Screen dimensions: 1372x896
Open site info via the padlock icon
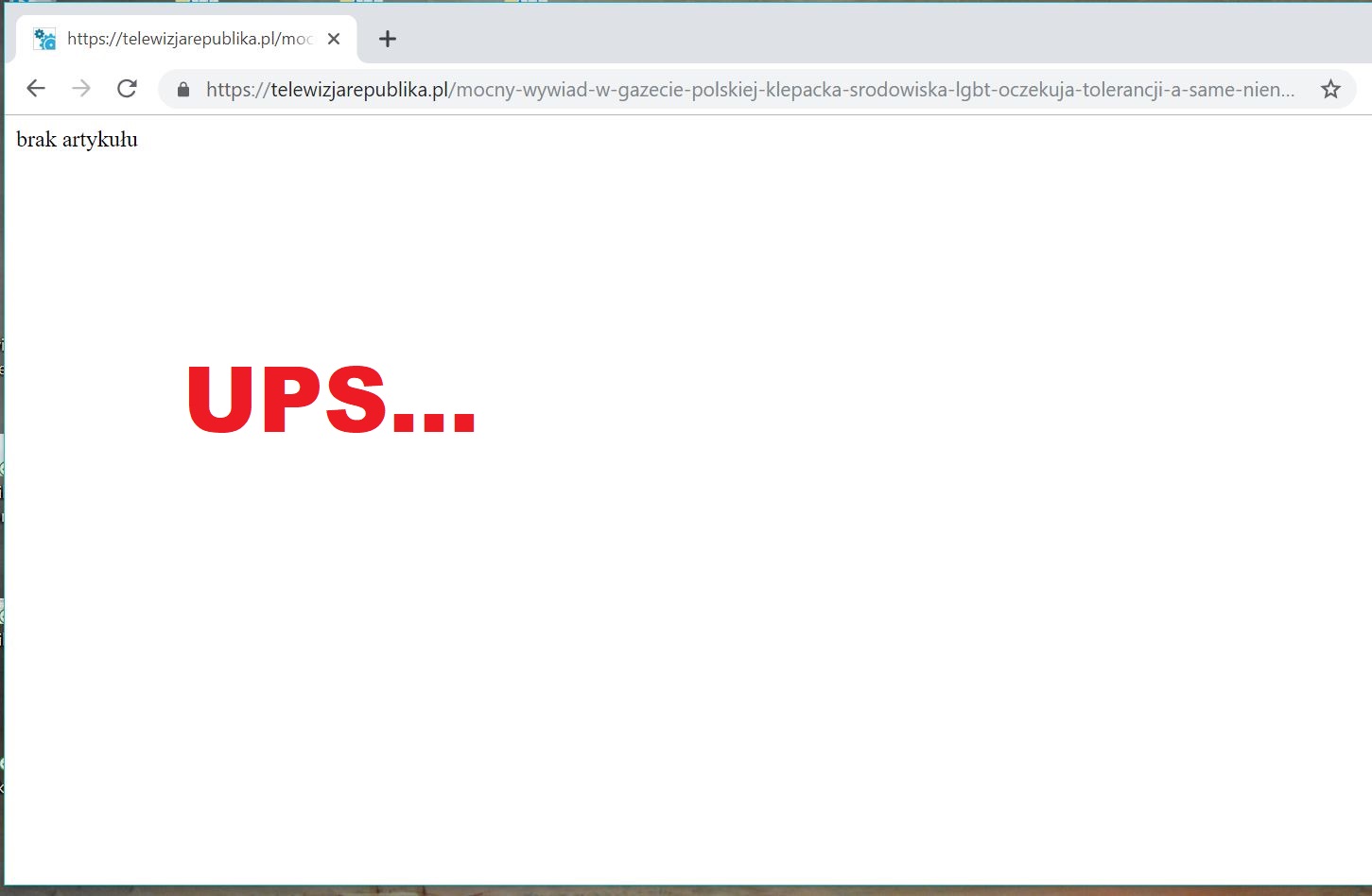[183, 90]
